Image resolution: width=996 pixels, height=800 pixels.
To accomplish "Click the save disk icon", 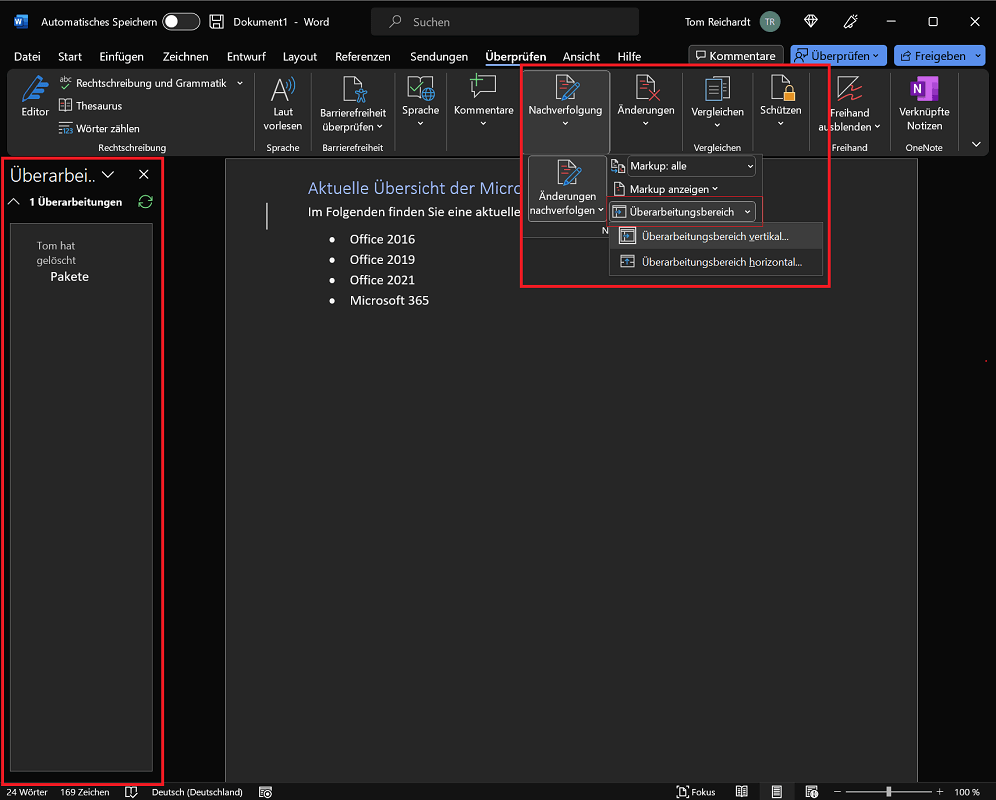I will click(217, 22).
